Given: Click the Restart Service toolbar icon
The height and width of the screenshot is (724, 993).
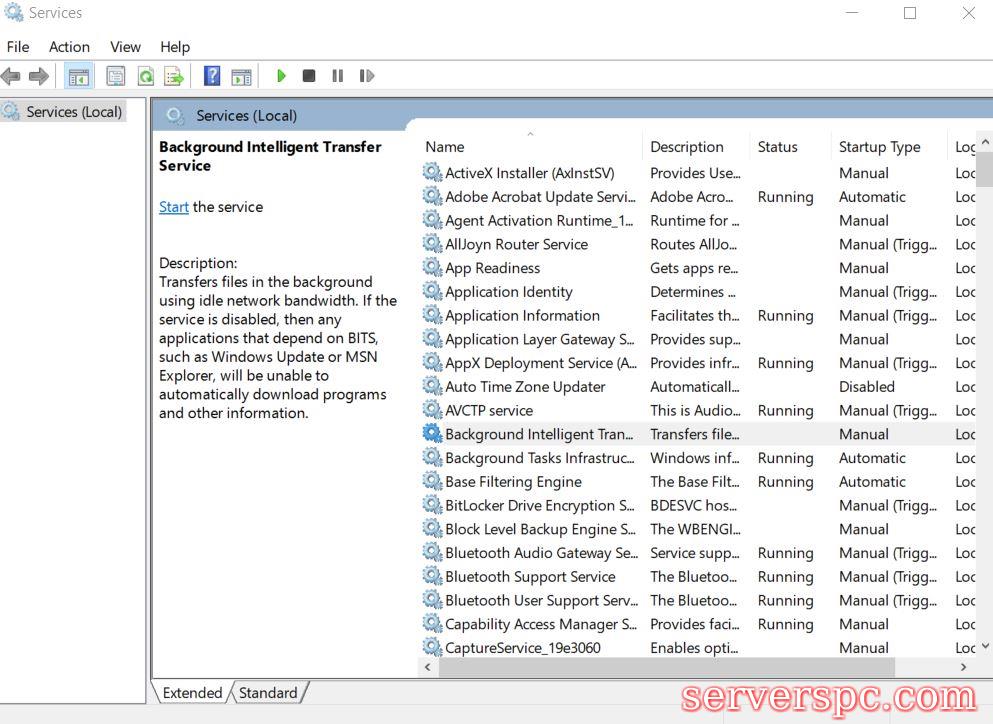Looking at the screenshot, I should (x=367, y=76).
